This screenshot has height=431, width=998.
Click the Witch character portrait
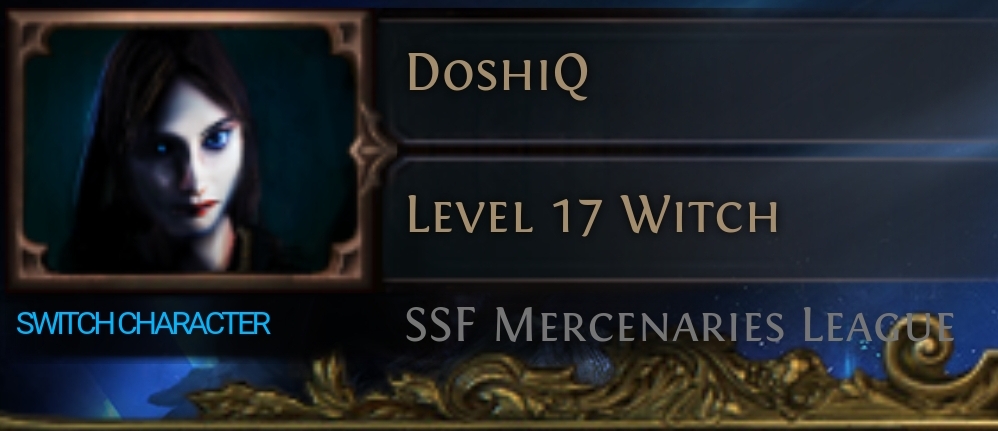click(189, 150)
